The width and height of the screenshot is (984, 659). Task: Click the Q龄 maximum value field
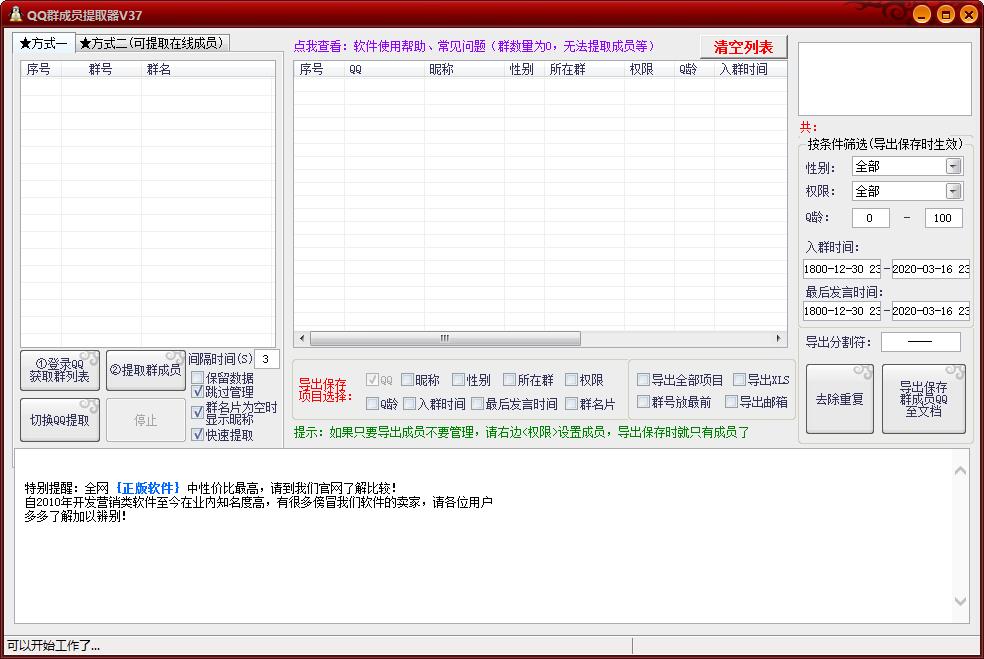click(943, 218)
